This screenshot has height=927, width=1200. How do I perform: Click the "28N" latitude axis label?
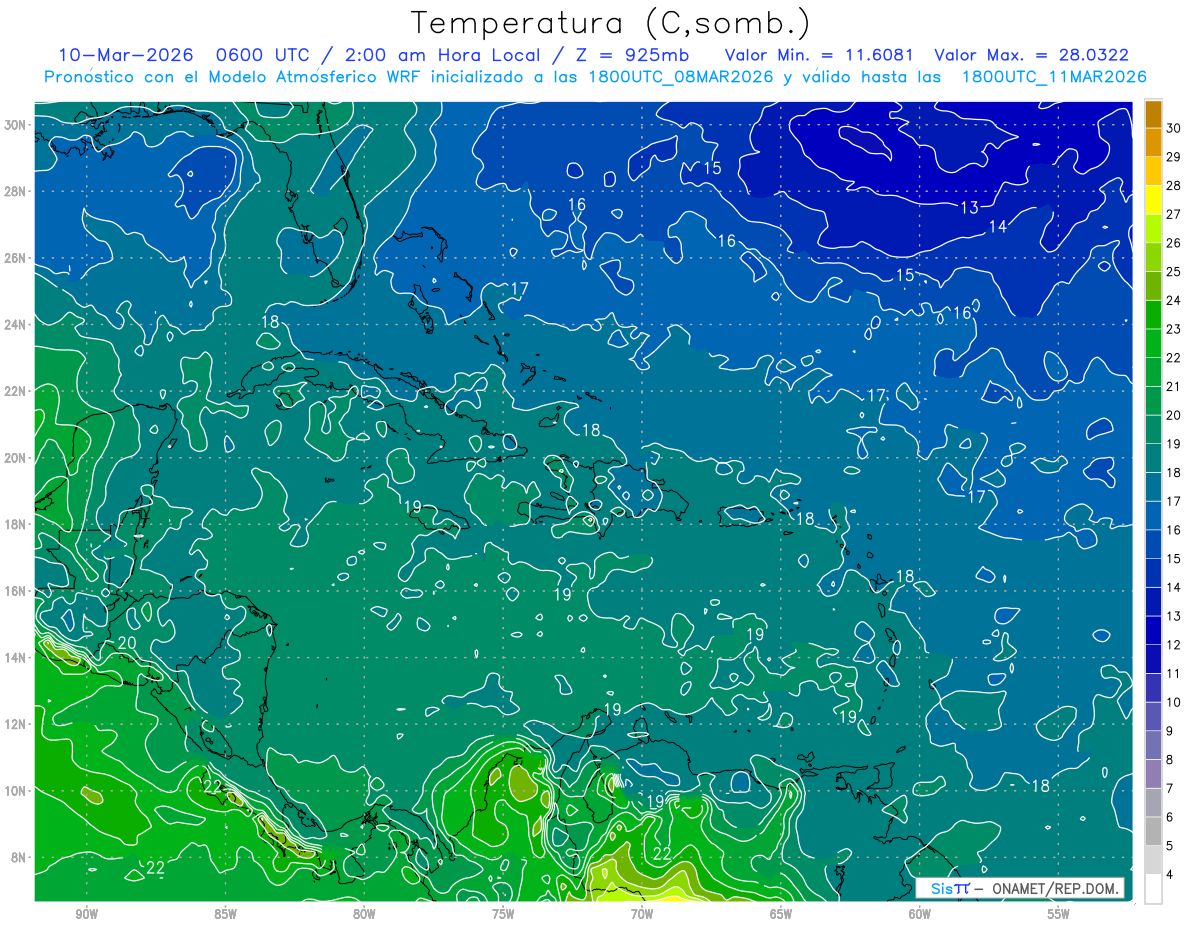coord(15,191)
